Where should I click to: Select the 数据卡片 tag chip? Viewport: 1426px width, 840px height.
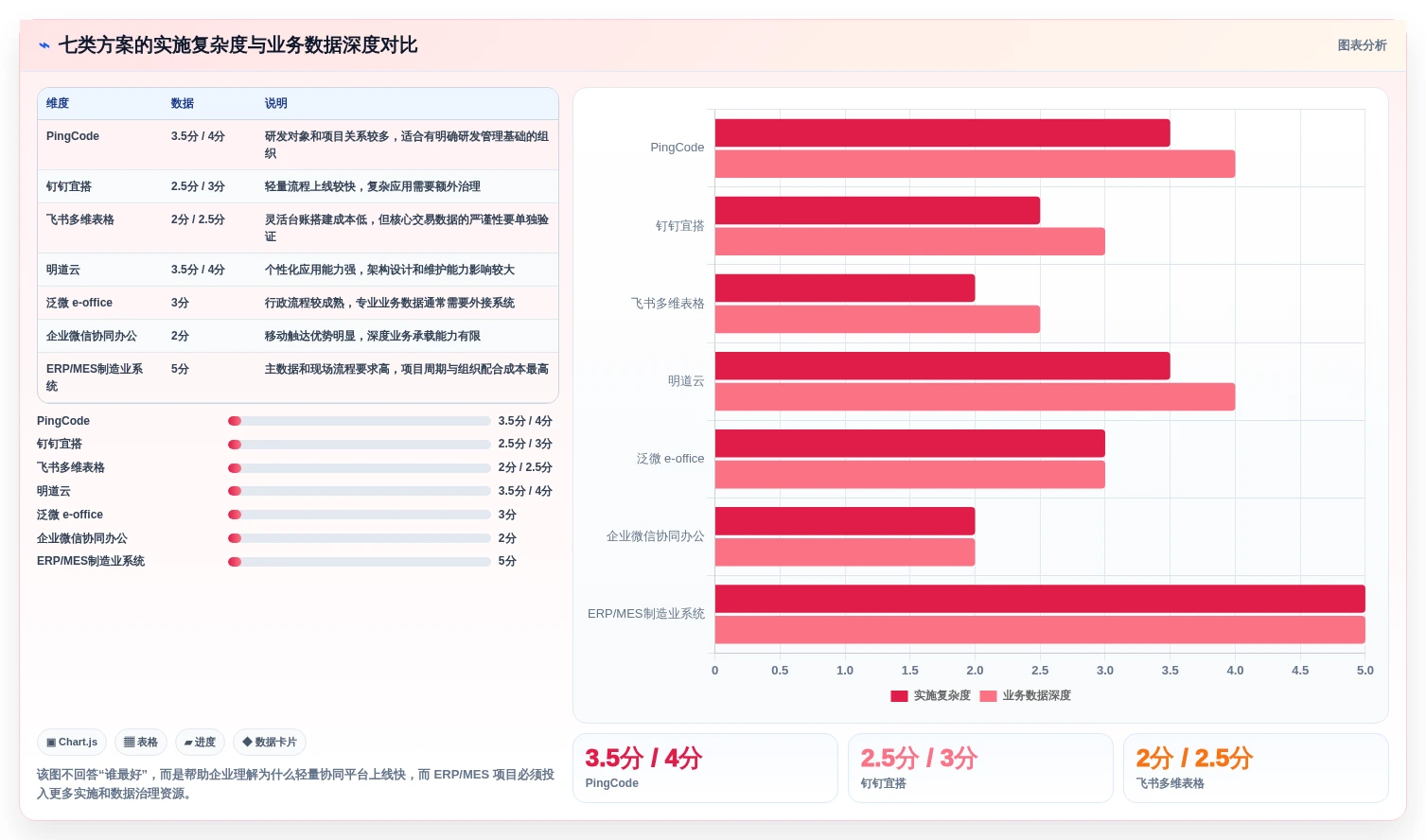point(270,743)
